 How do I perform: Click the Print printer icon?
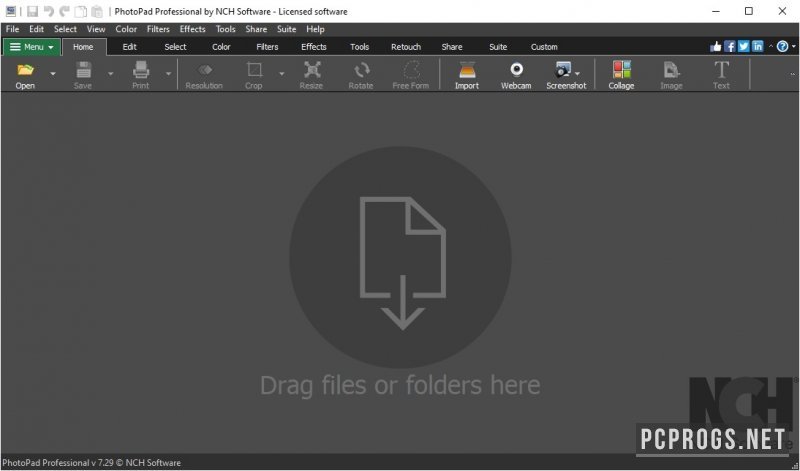tap(141, 69)
